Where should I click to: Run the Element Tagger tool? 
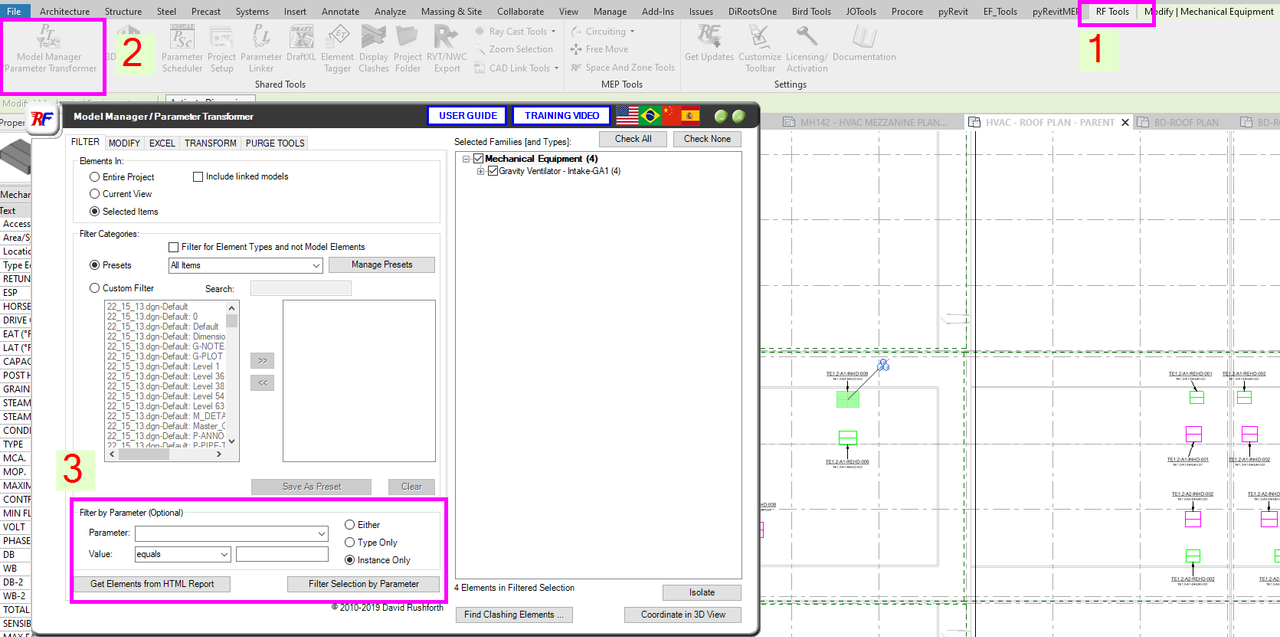[x=337, y=50]
